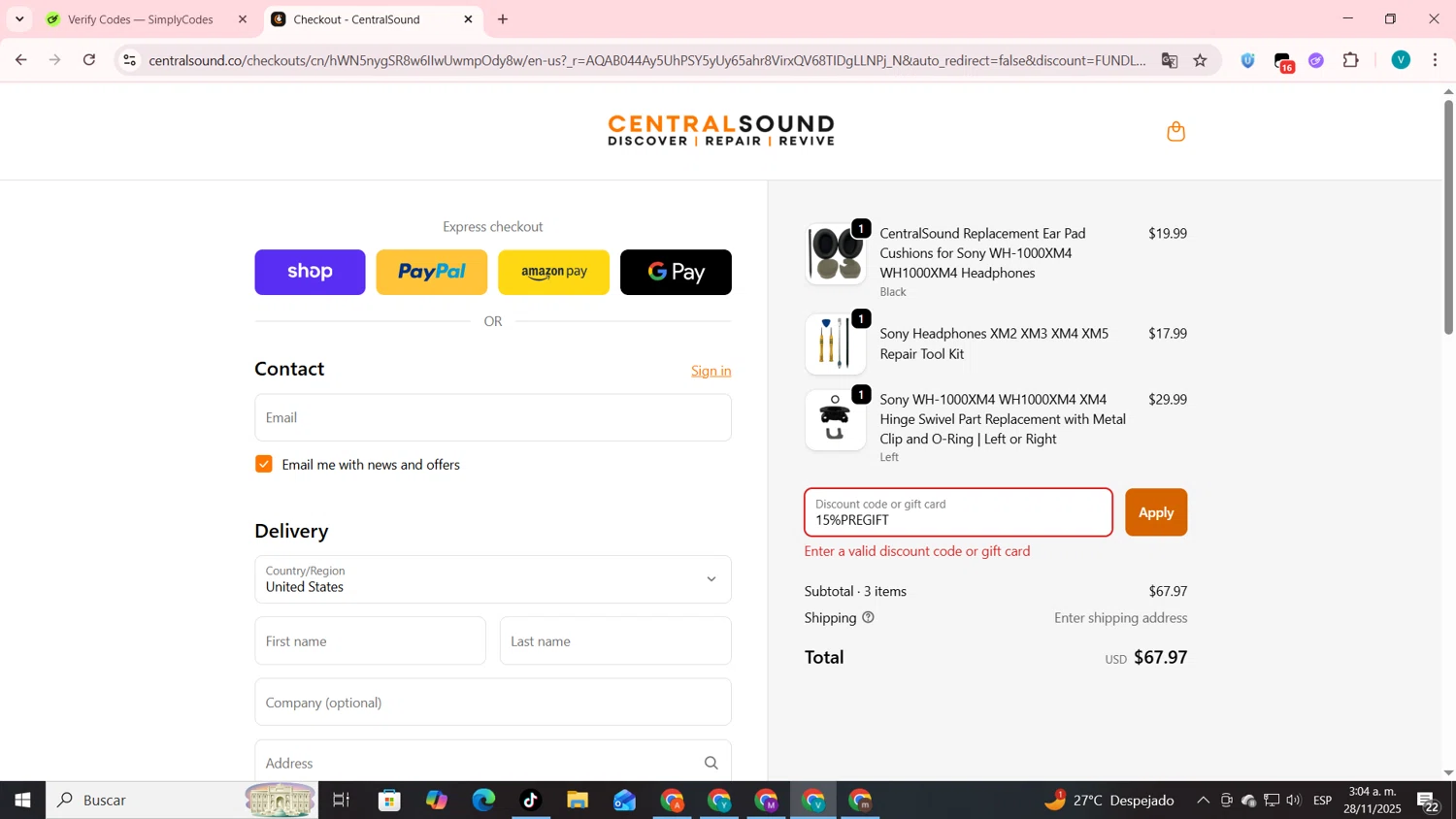Open TikTok from the taskbar
The height and width of the screenshot is (819, 1456).
coord(530,801)
